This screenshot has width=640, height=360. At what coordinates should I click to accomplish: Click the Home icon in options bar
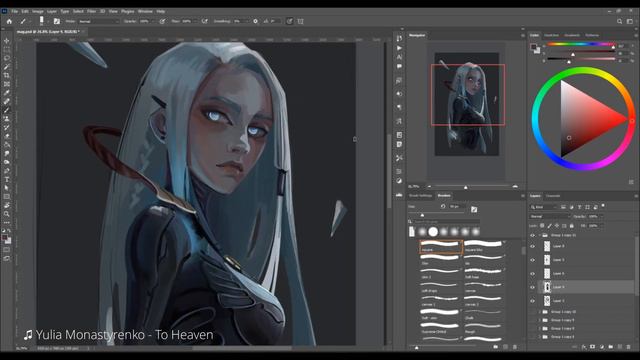pyautogui.click(x=9, y=21)
